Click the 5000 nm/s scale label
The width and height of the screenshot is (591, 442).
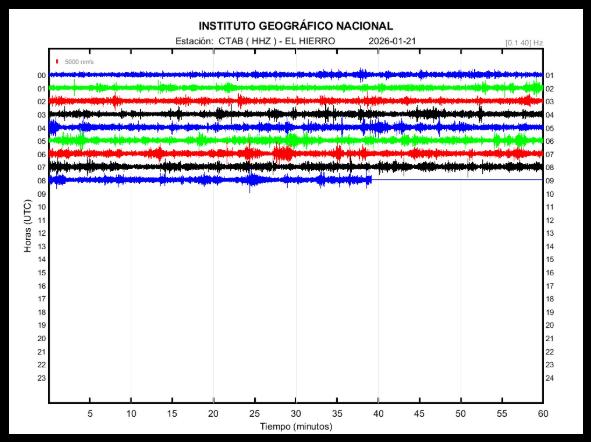pos(79,61)
